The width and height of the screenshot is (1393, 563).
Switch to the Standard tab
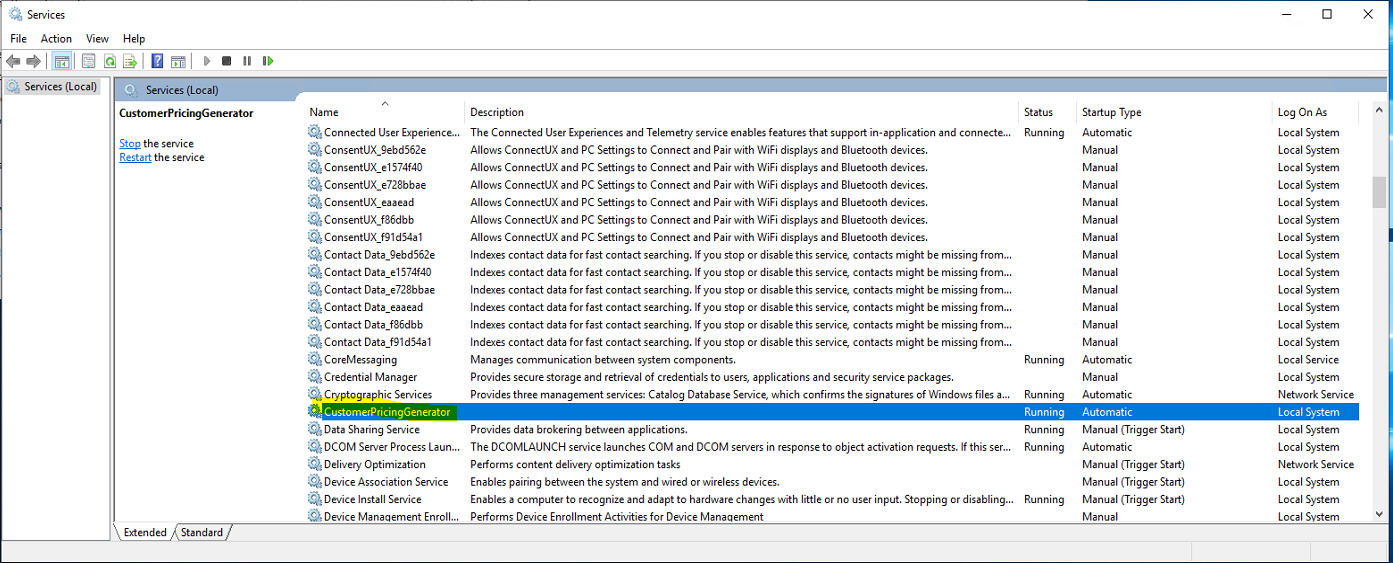tap(202, 532)
